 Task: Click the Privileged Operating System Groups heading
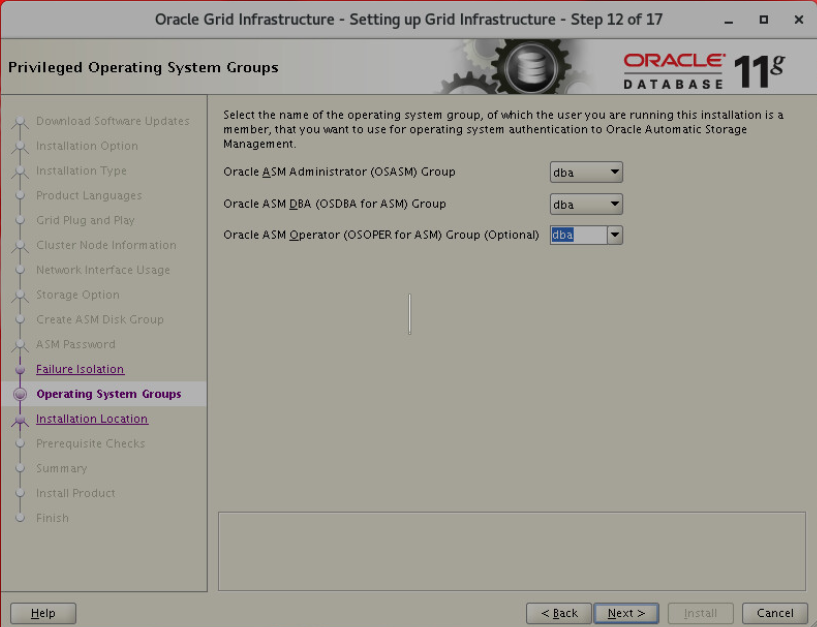coord(143,68)
